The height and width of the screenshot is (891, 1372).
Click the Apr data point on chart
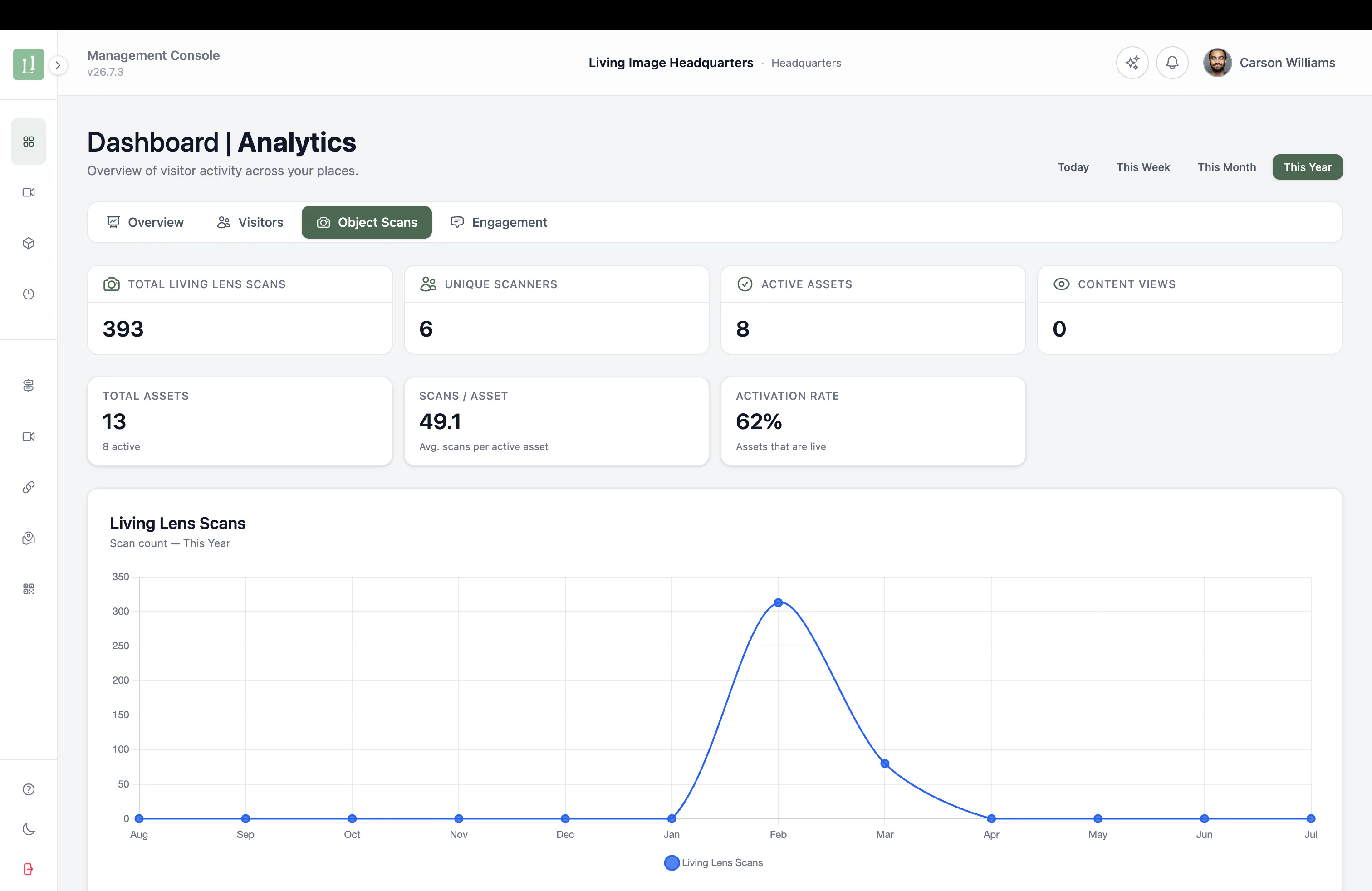coord(991,818)
